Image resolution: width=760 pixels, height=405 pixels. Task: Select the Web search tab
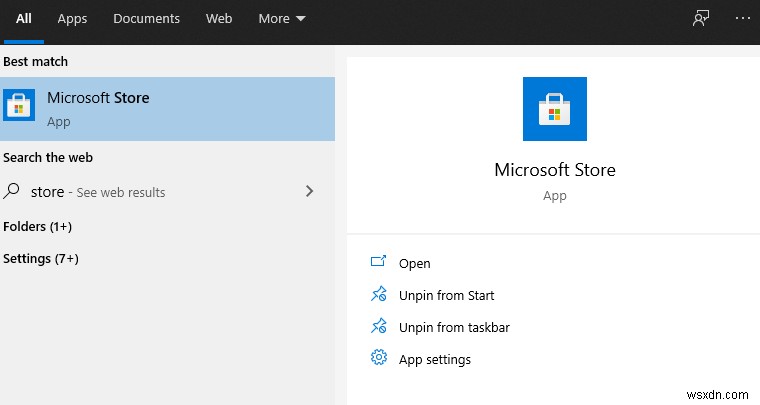(219, 19)
